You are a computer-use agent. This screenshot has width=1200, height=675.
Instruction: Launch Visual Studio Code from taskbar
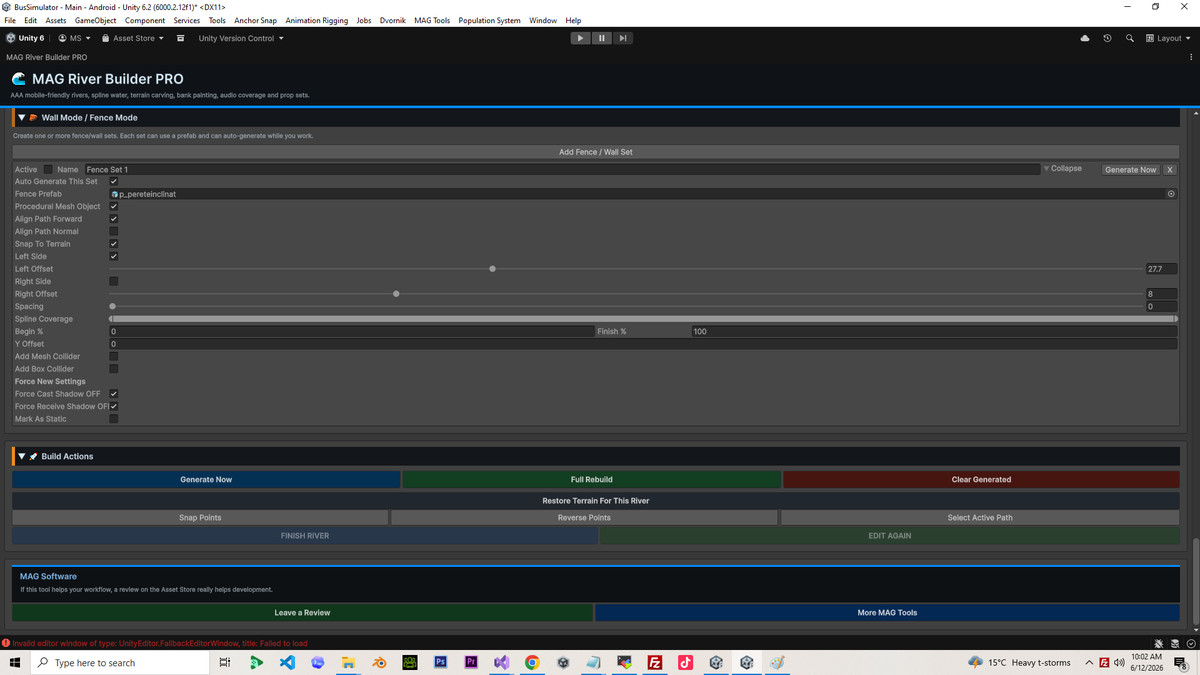pyautogui.click(x=287, y=663)
